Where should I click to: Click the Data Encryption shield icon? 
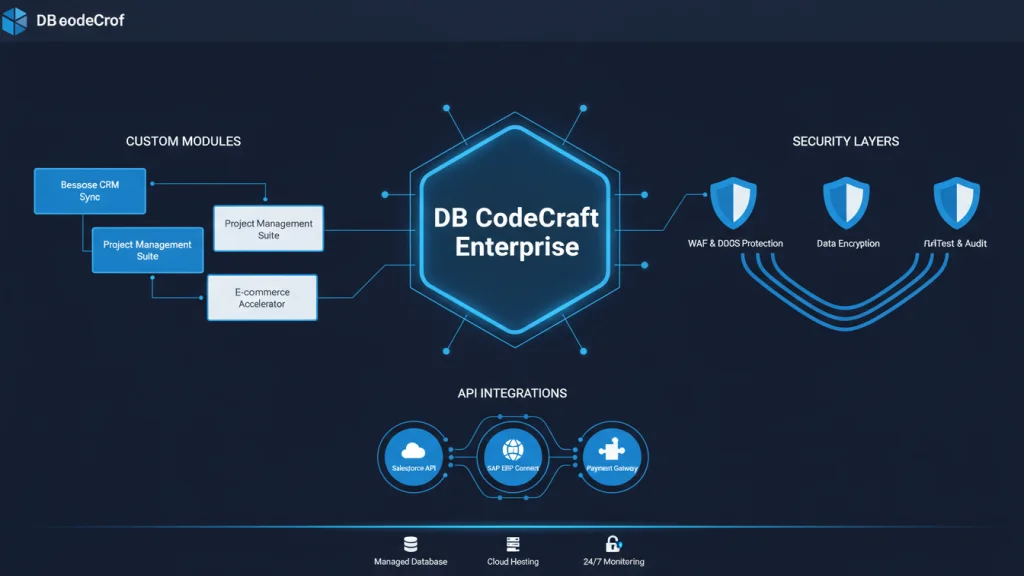point(846,202)
